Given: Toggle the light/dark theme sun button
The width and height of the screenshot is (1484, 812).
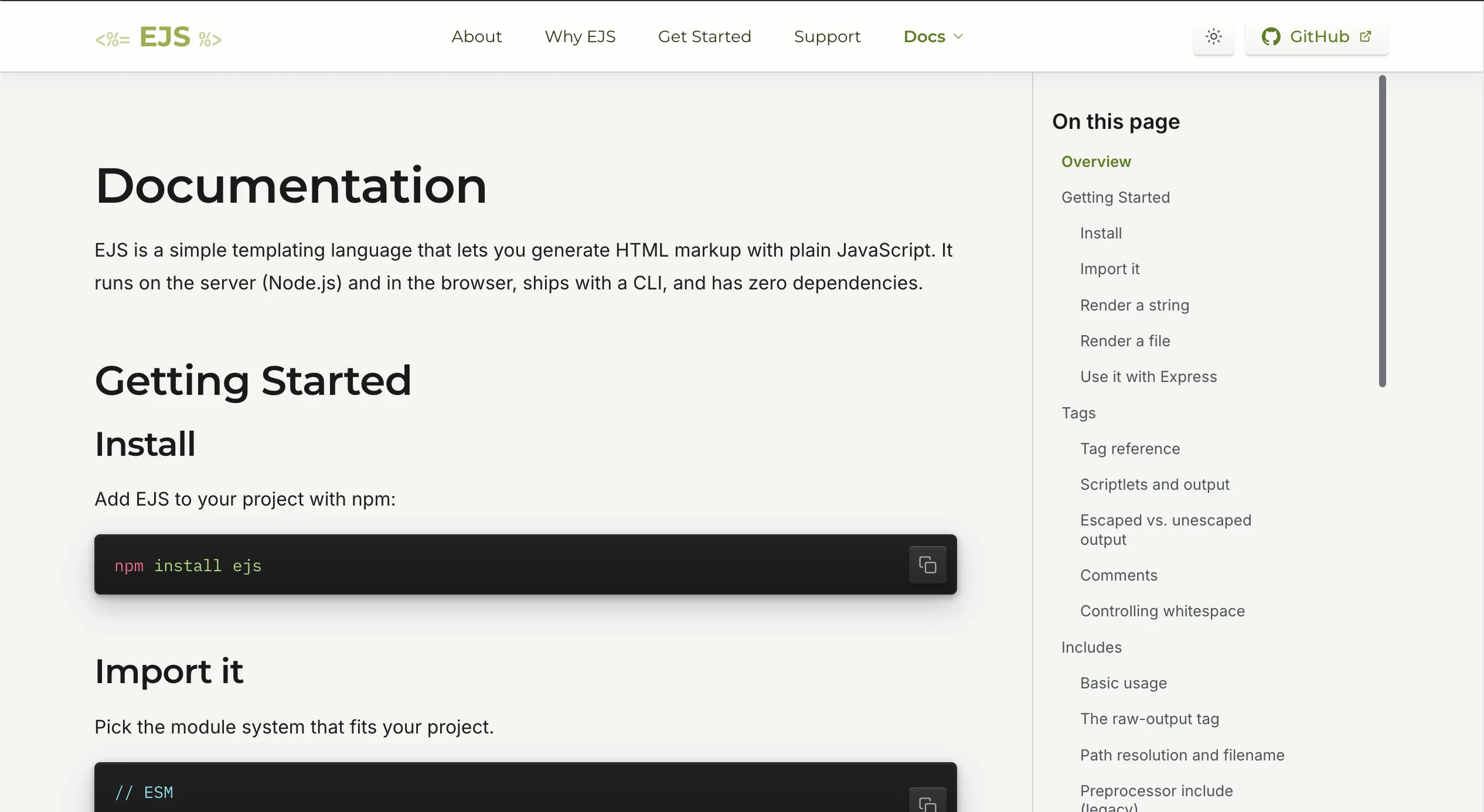Looking at the screenshot, I should 1213,37.
